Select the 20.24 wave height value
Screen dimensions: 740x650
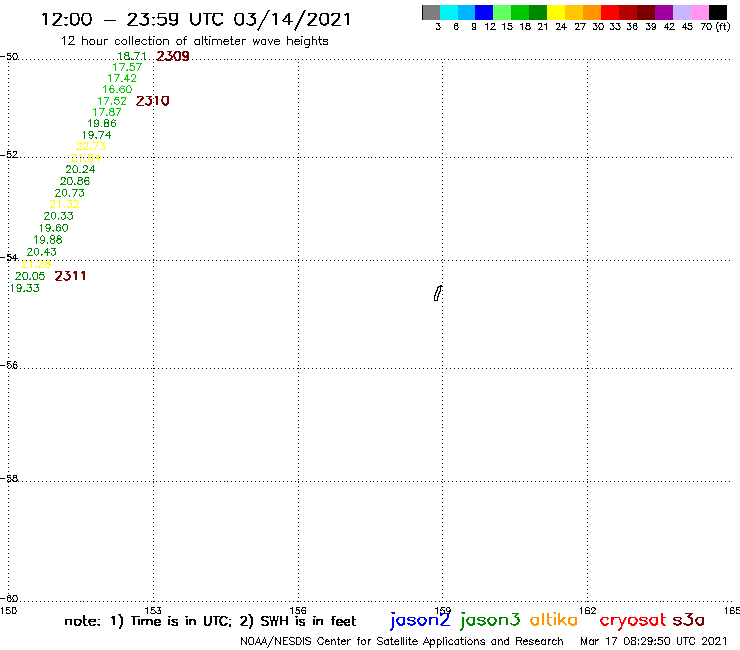[x=80, y=169]
